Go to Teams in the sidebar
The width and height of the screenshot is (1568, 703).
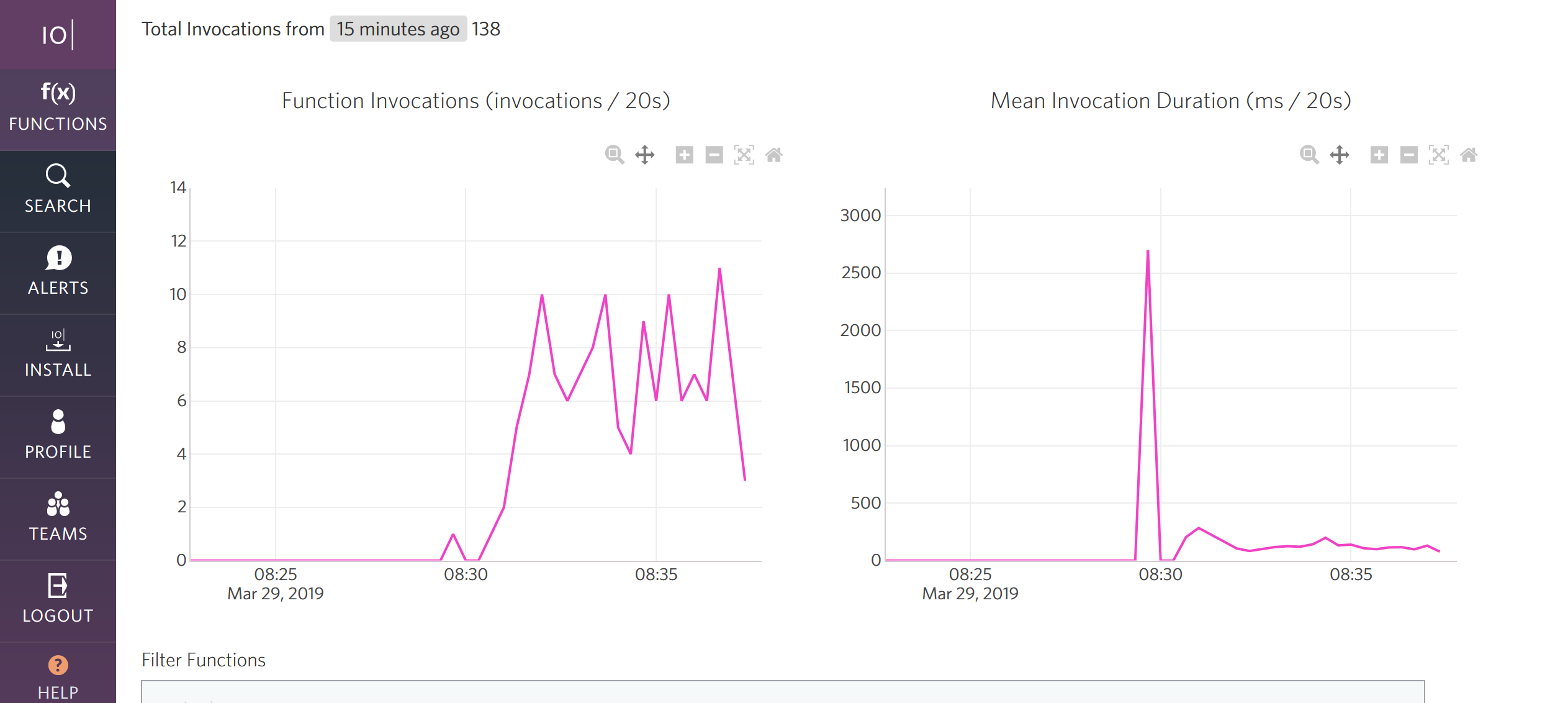tap(58, 519)
